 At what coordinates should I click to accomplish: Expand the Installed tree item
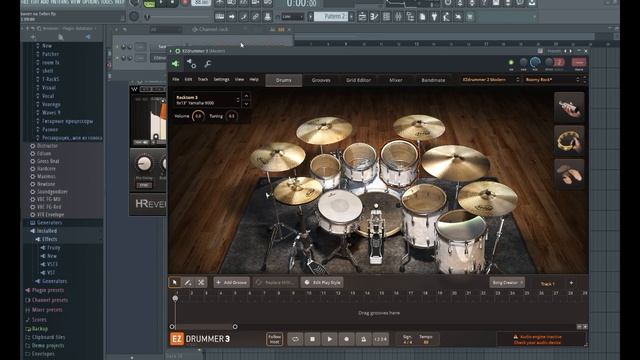click(x=46, y=231)
